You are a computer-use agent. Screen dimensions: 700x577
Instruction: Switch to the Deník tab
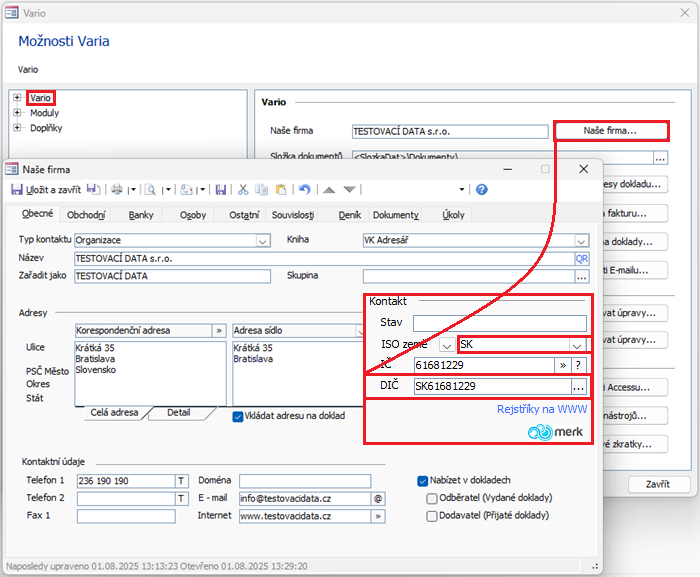point(350,215)
